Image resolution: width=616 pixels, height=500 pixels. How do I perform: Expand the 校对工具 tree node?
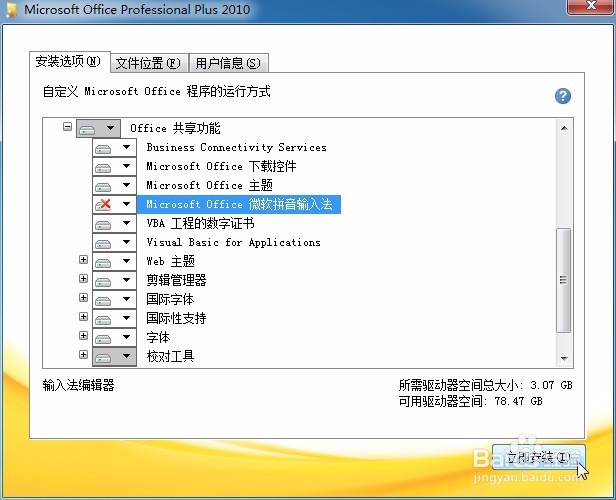pos(83,354)
